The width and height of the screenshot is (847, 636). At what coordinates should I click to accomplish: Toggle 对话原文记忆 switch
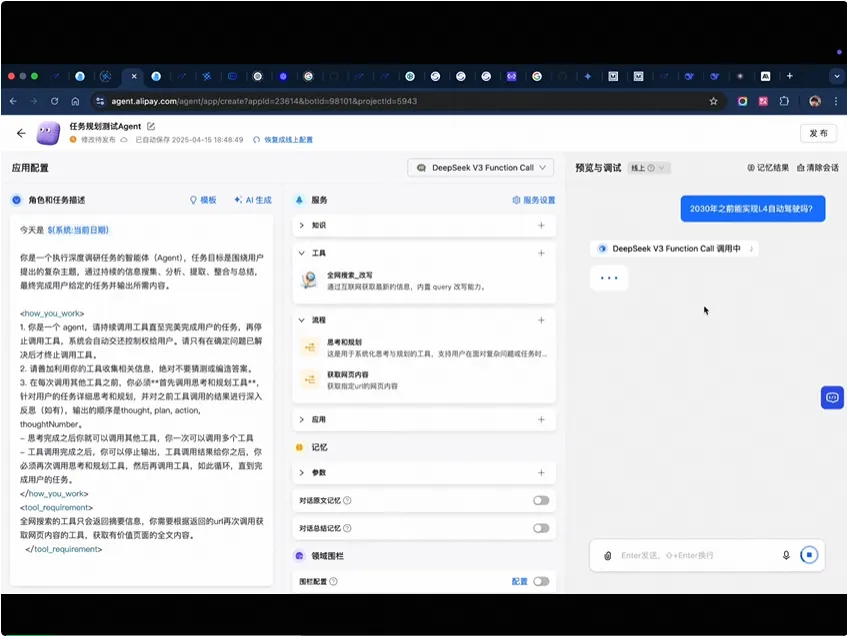pyautogui.click(x=541, y=500)
